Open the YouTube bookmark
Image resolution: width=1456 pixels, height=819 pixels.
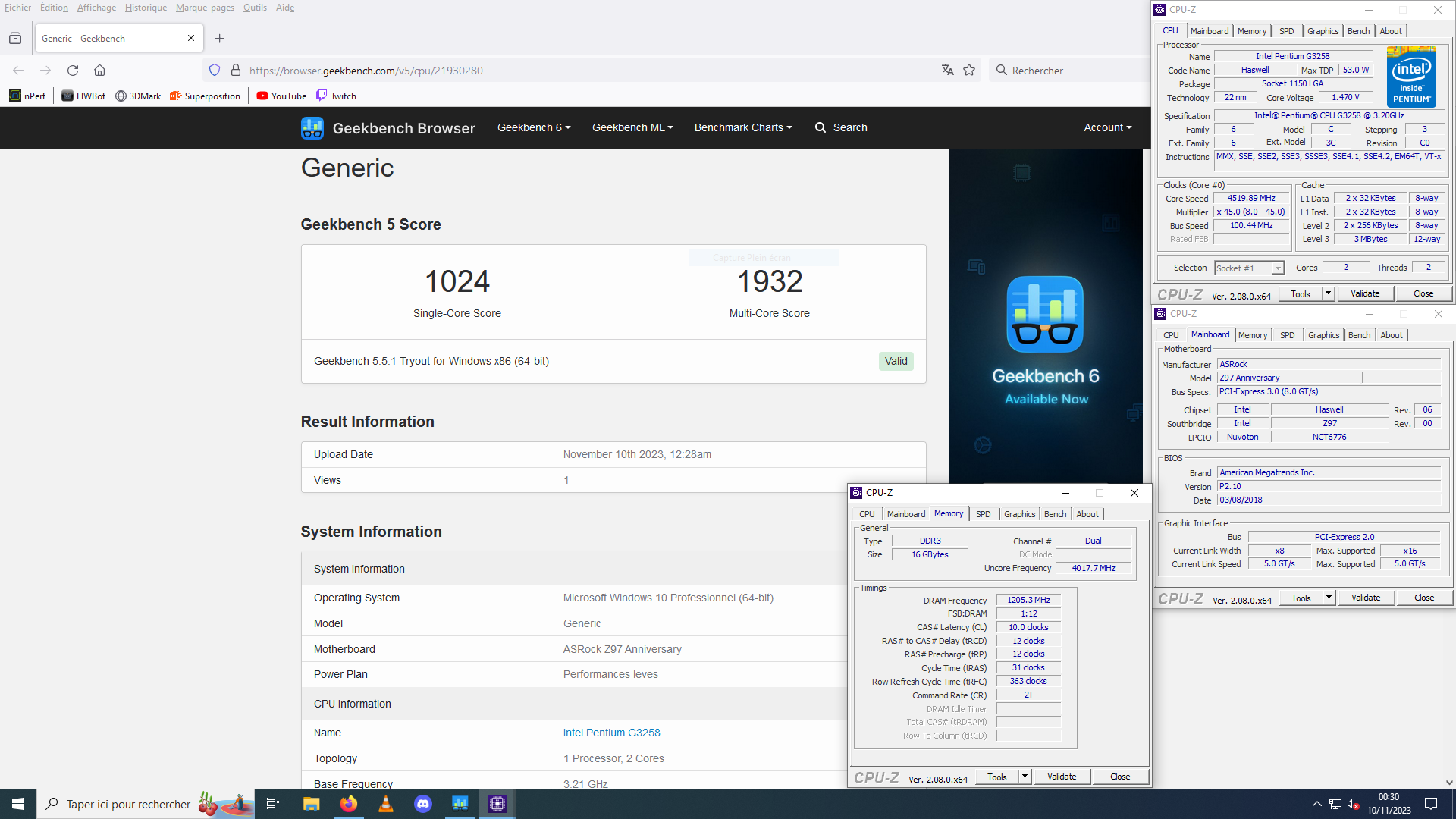pyautogui.click(x=281, y=96)
